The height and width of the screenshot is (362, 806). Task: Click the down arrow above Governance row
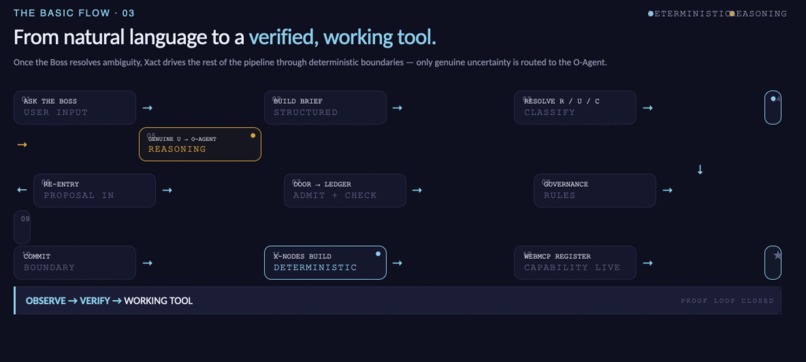click(700, 170)
